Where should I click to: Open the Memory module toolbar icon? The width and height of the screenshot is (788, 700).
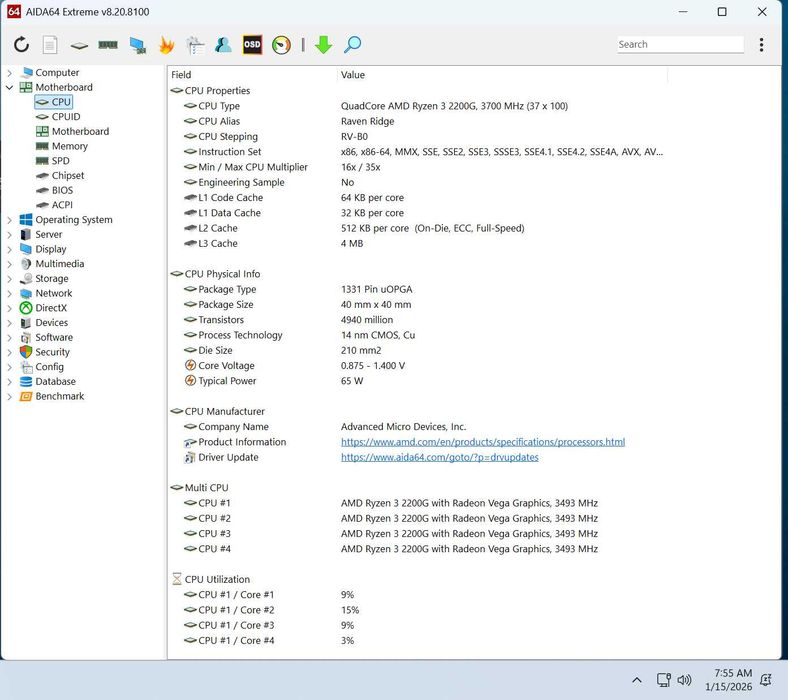[x=108, y=45]
